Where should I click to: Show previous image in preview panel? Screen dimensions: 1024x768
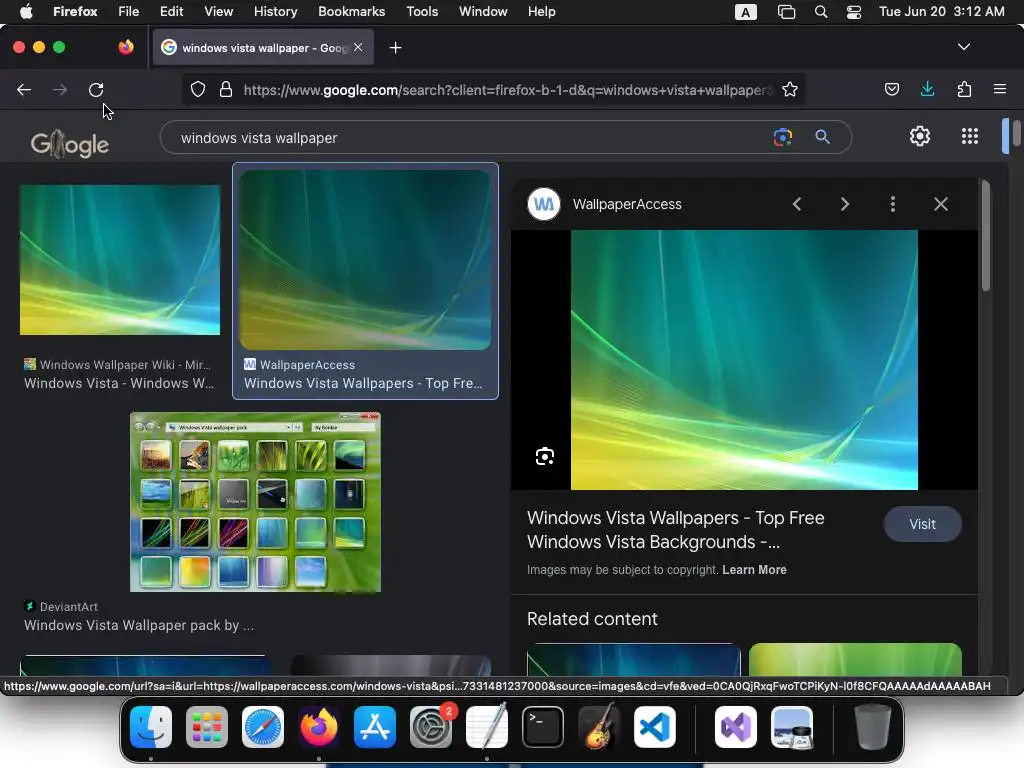tap(797, 204)
